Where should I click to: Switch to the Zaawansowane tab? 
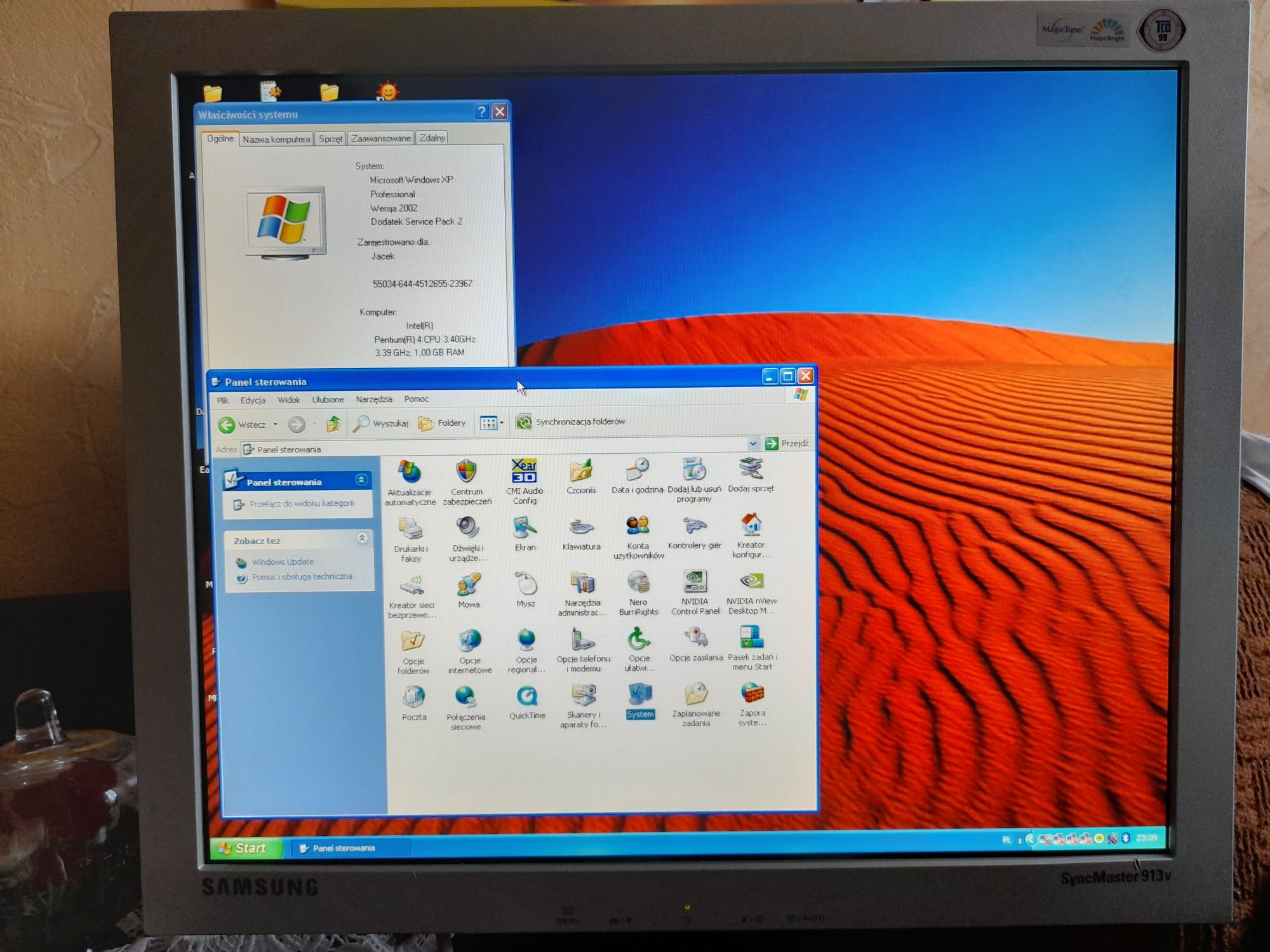pos(381,138)
